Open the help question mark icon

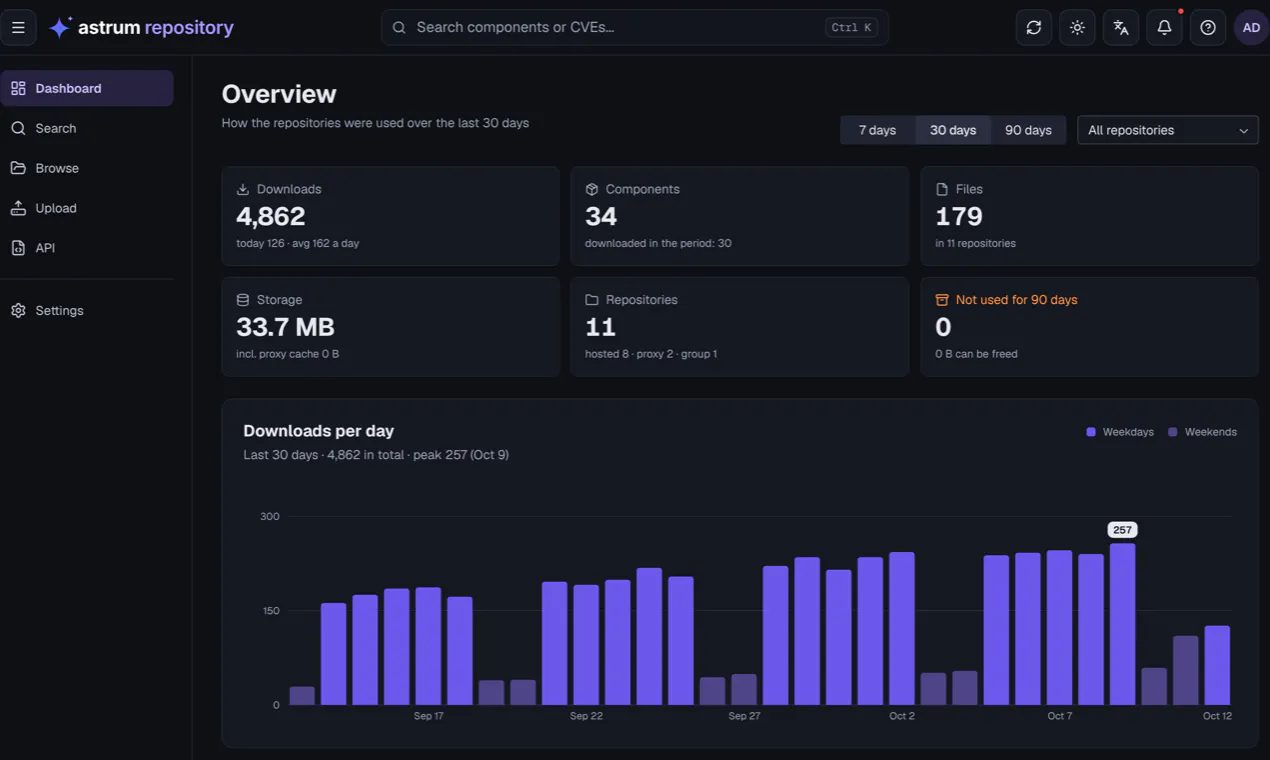click(1208, 28)
